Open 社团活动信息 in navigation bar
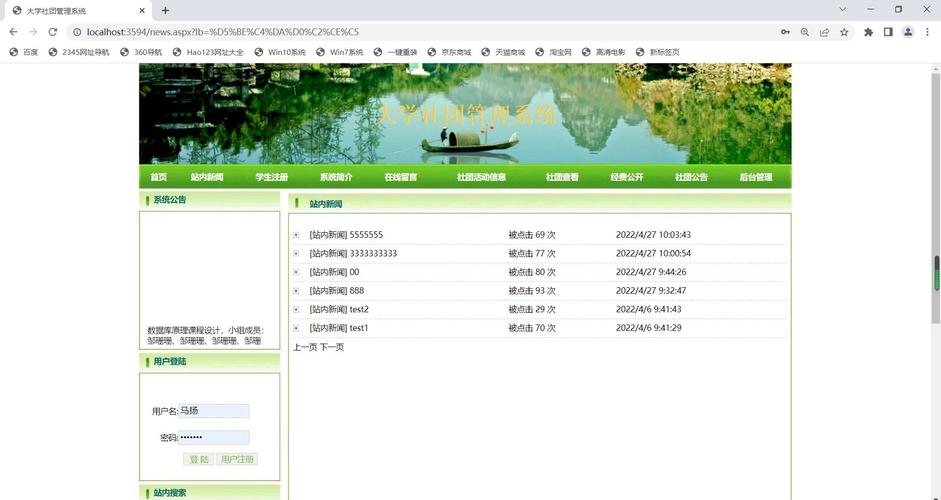This screenshot has width=941, height=500. pyautogui.click(x=481, y=177)
